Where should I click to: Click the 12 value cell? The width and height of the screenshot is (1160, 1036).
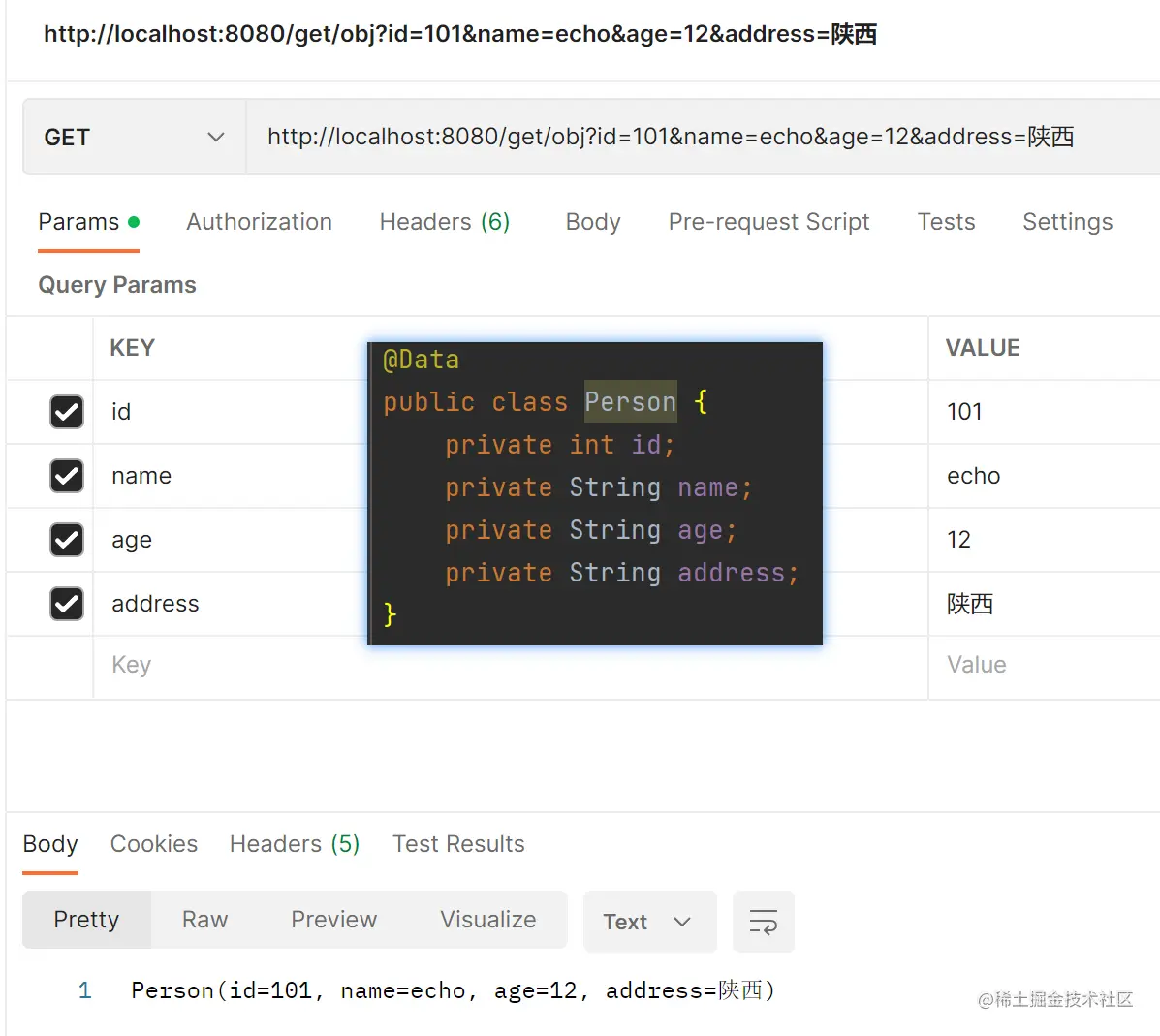click(1044, 540)
